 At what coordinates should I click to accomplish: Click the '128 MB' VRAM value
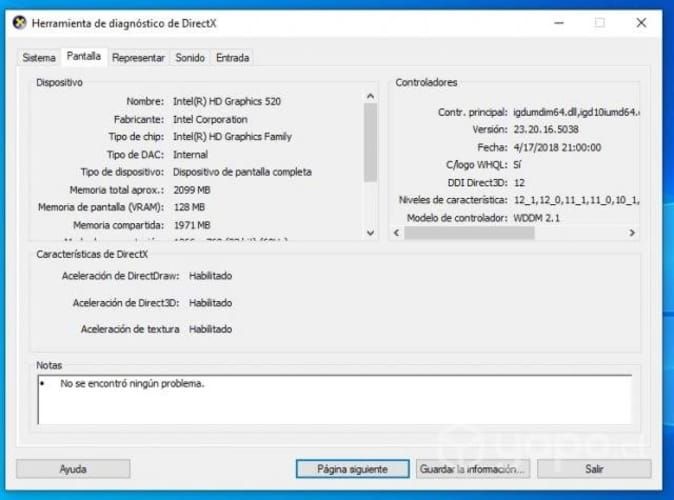click(x=189, y=207)
